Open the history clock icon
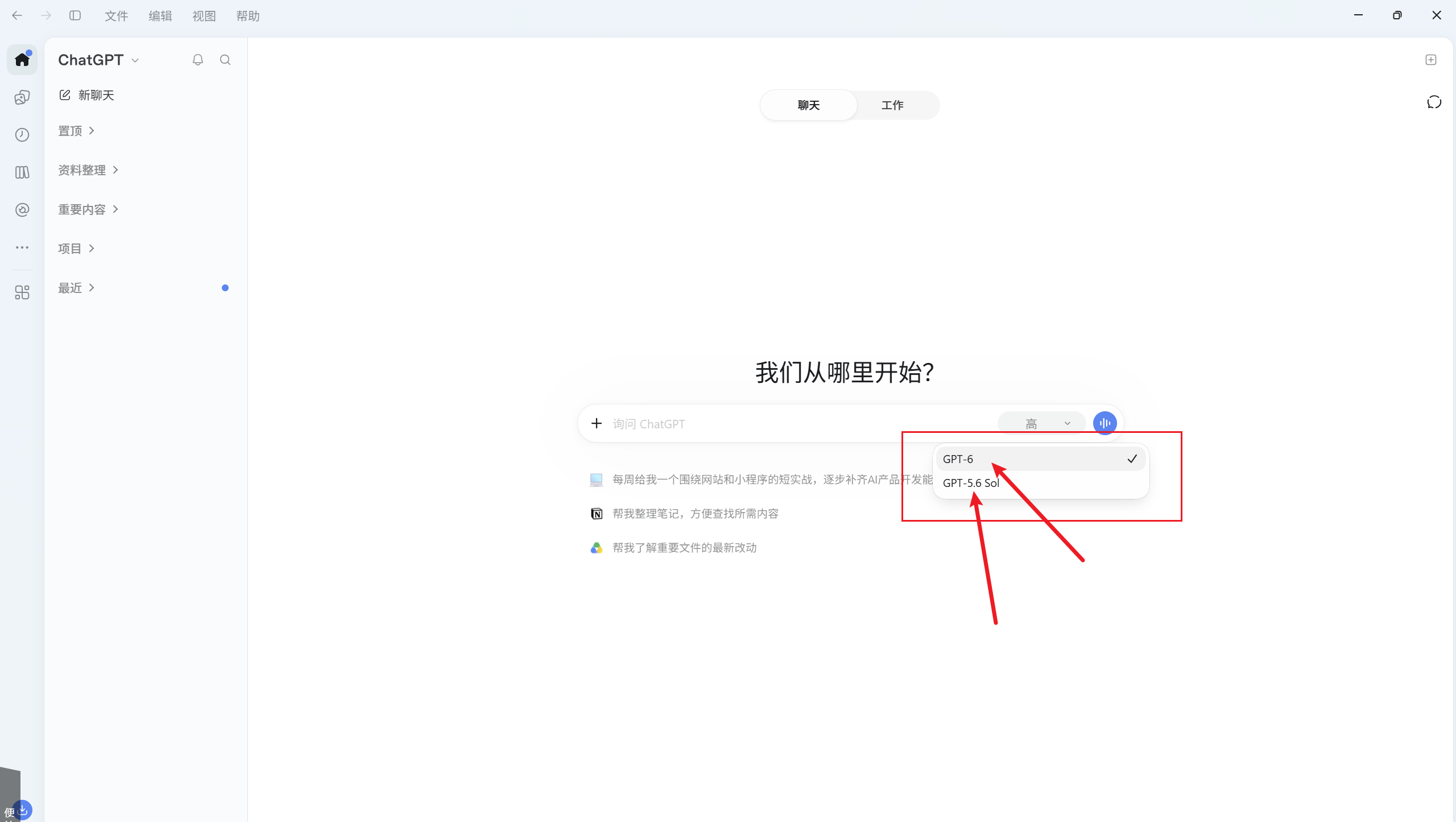Image resolution: width=1456 pixels, height=822 pixels. (22, 135)
